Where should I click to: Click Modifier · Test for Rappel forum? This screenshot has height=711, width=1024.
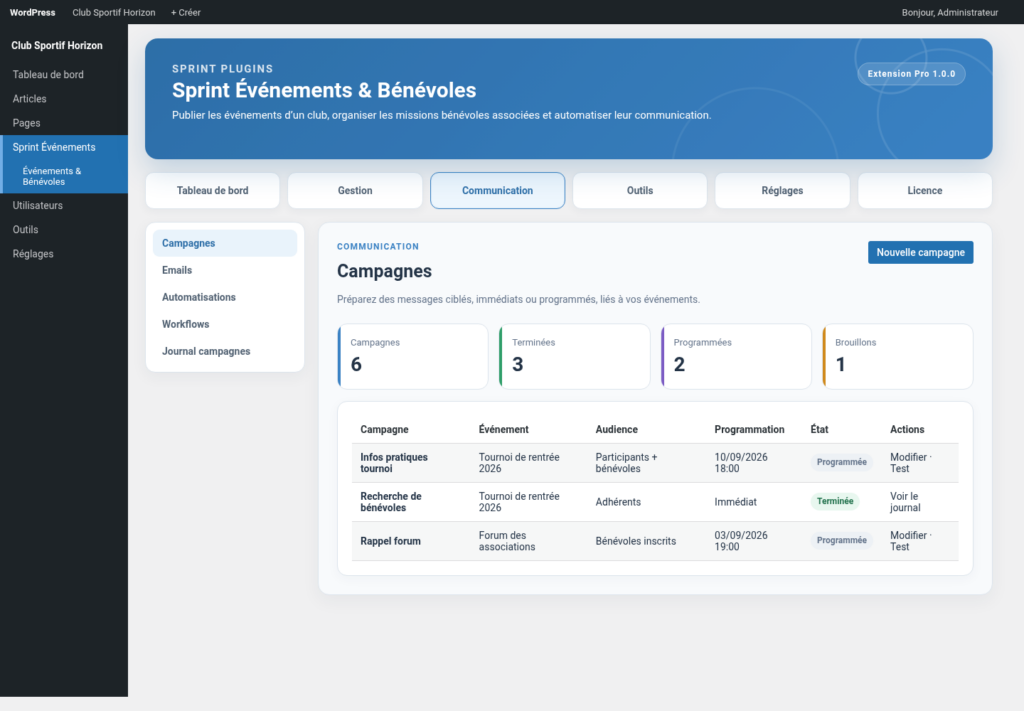pyautogui.click(x=910, y=541)
